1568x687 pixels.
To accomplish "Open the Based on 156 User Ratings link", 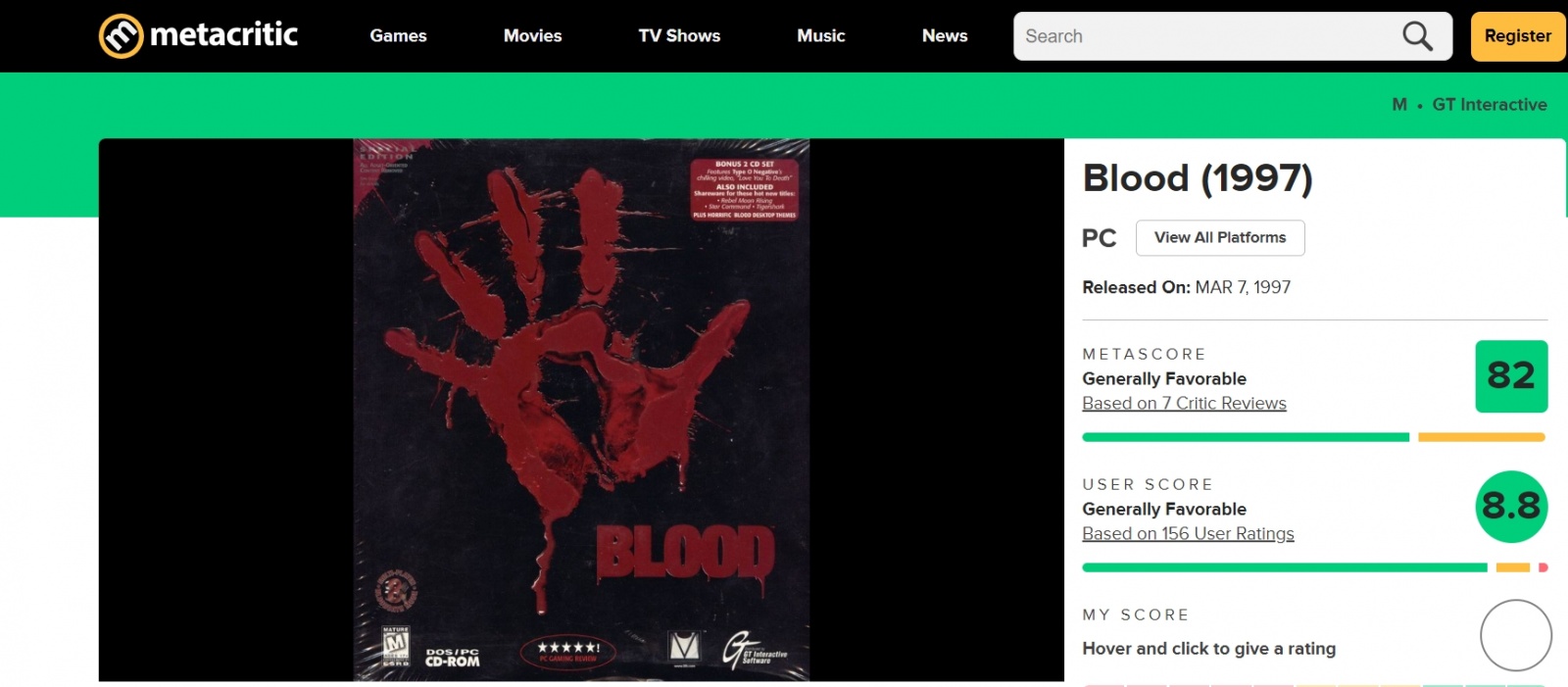I will pos(1188,534).
